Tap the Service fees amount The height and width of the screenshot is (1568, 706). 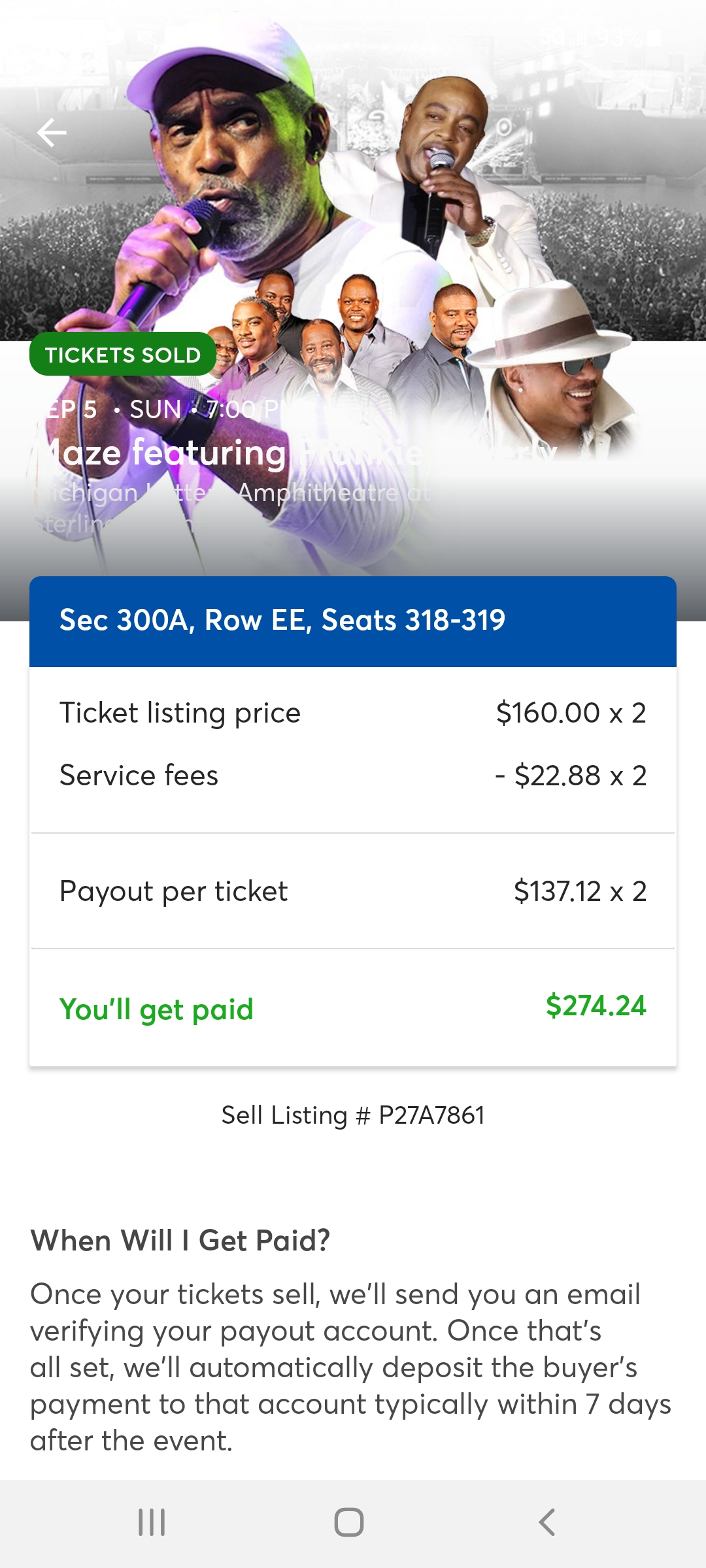[x=571, y=776]
